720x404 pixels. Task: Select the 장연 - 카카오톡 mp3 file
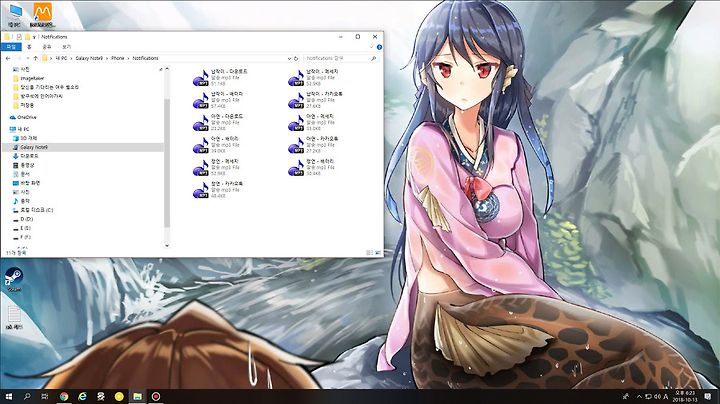coord(219,190)
